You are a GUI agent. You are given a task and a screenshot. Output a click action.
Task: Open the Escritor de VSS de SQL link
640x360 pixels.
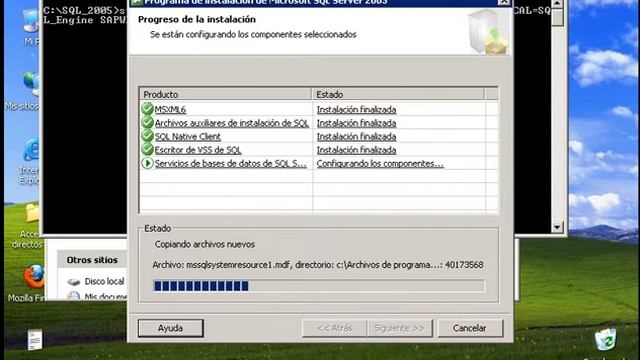click(198, 150)
